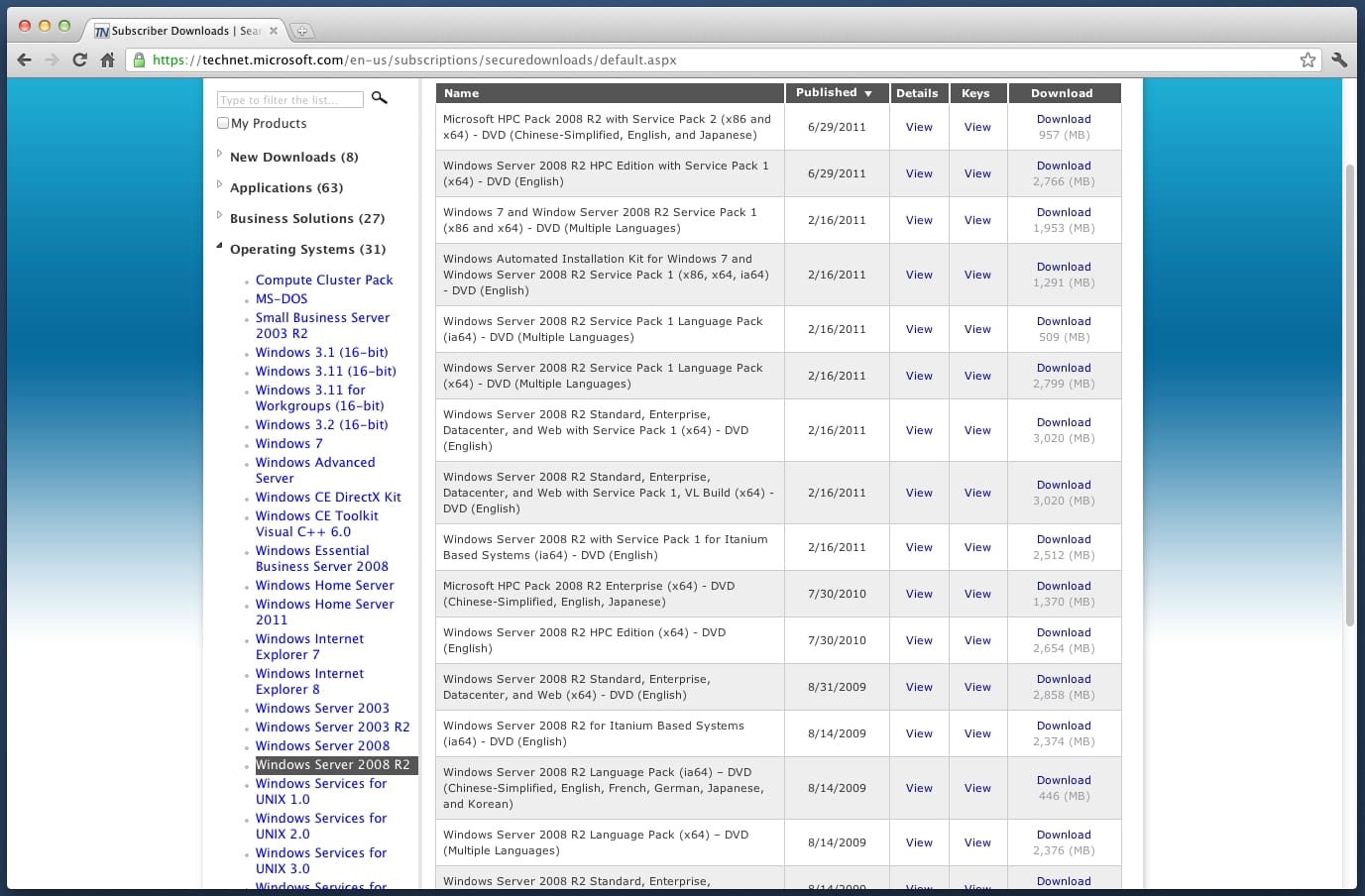Open Windows Internet Explorer 7 link
This screenshot has width=1365, height=896.
pyautogui.click(x=309, y=646)
